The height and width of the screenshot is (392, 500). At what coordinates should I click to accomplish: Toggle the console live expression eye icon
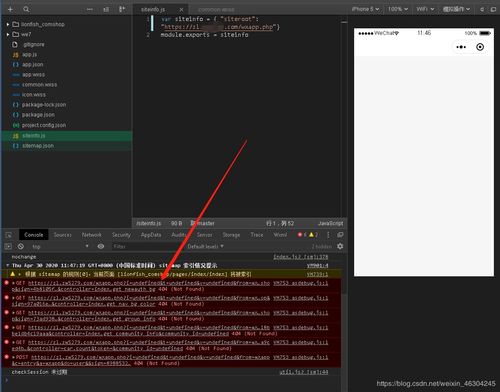tap(101, 246)
